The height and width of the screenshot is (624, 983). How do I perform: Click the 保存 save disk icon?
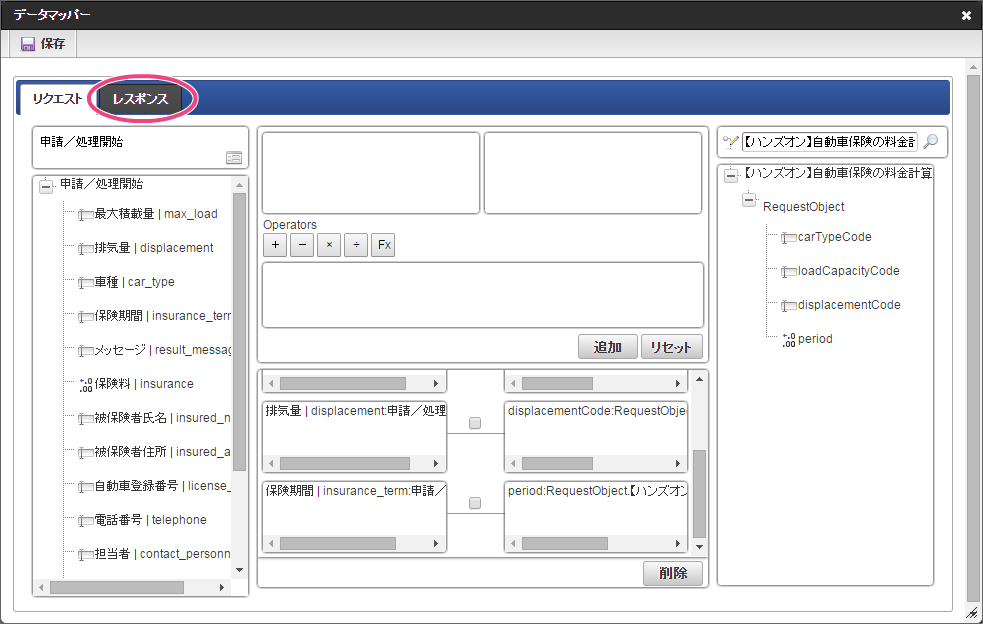[x=28, y=44]
